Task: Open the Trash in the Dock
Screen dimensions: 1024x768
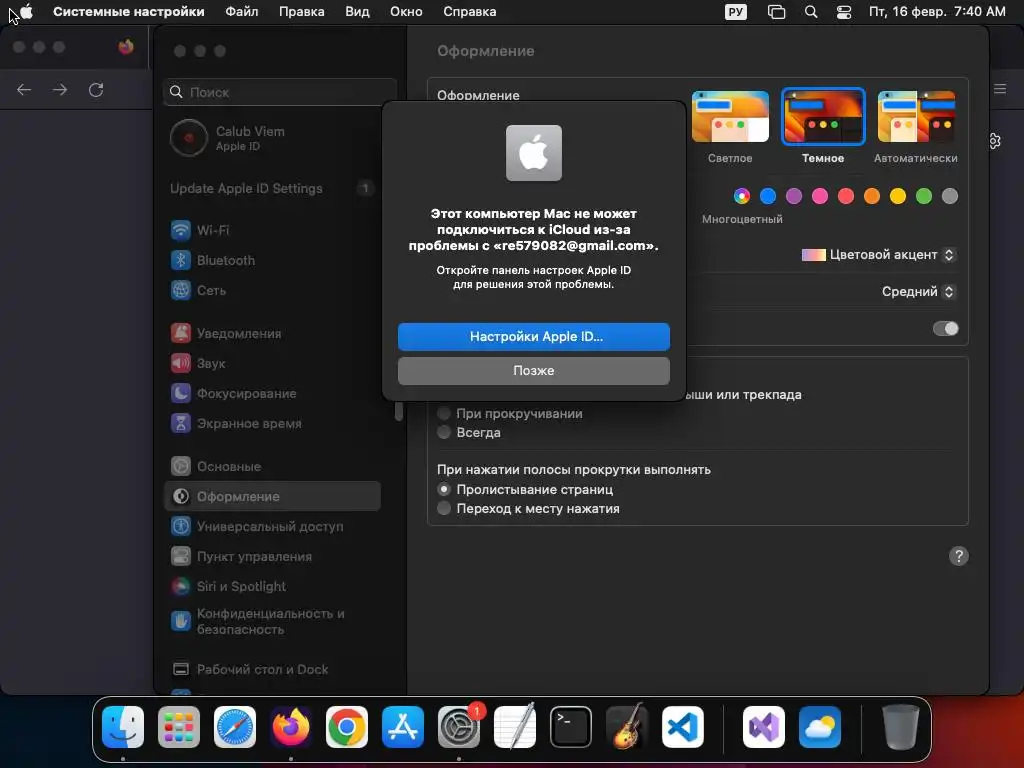Action: coord(901,727)
